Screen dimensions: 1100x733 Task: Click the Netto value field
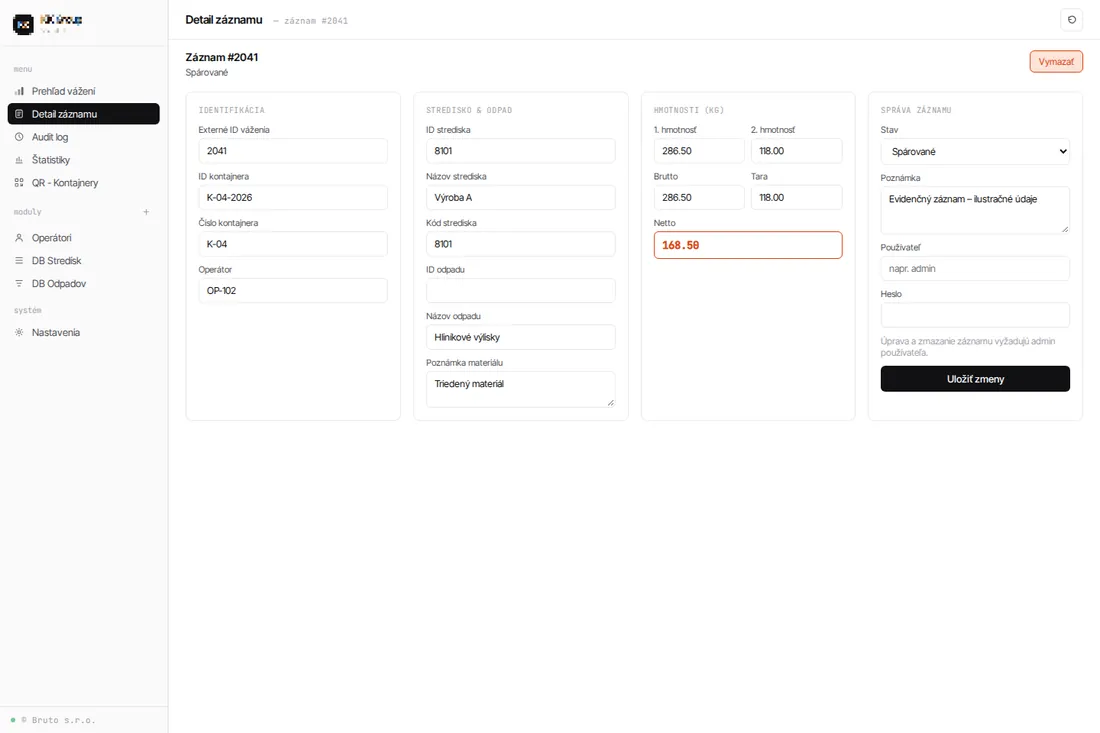tap(748, 245)
